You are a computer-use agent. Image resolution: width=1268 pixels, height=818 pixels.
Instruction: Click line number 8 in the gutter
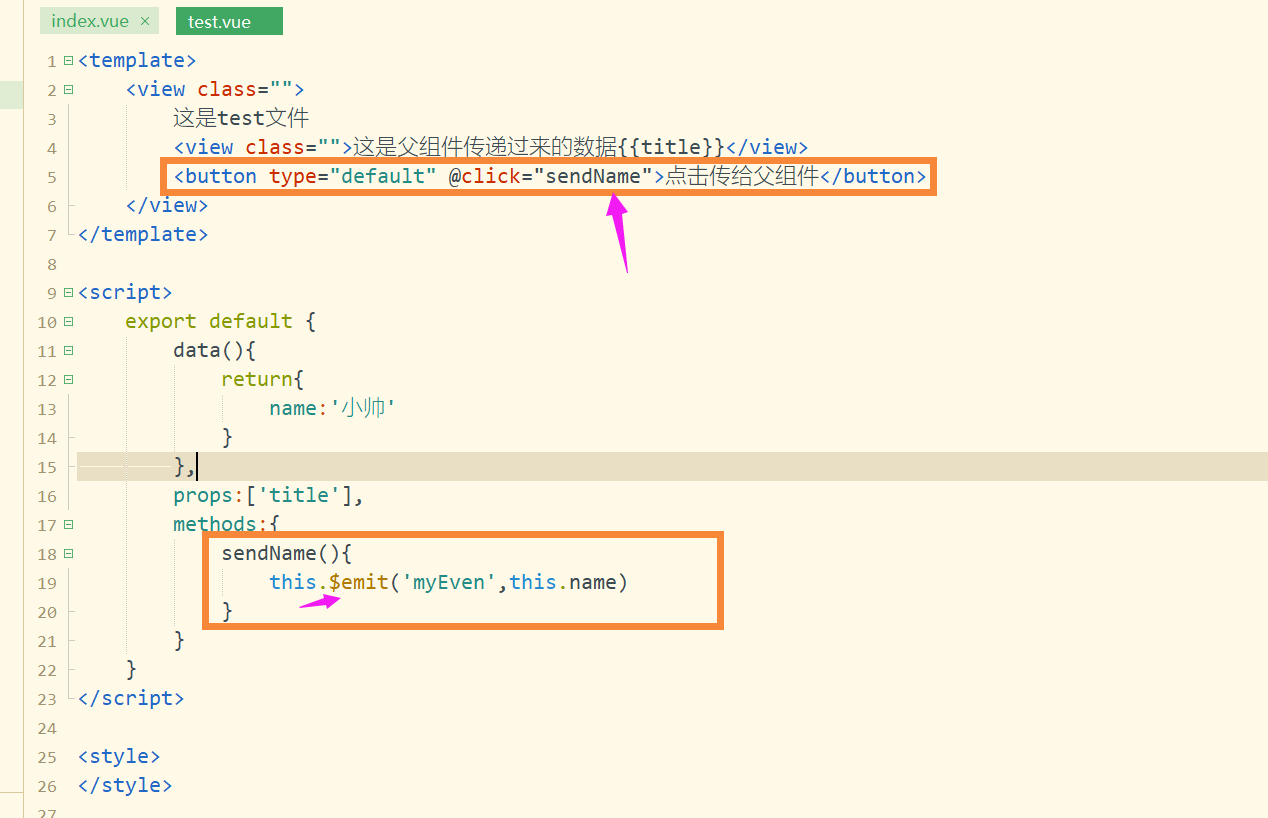click(52, 264)
